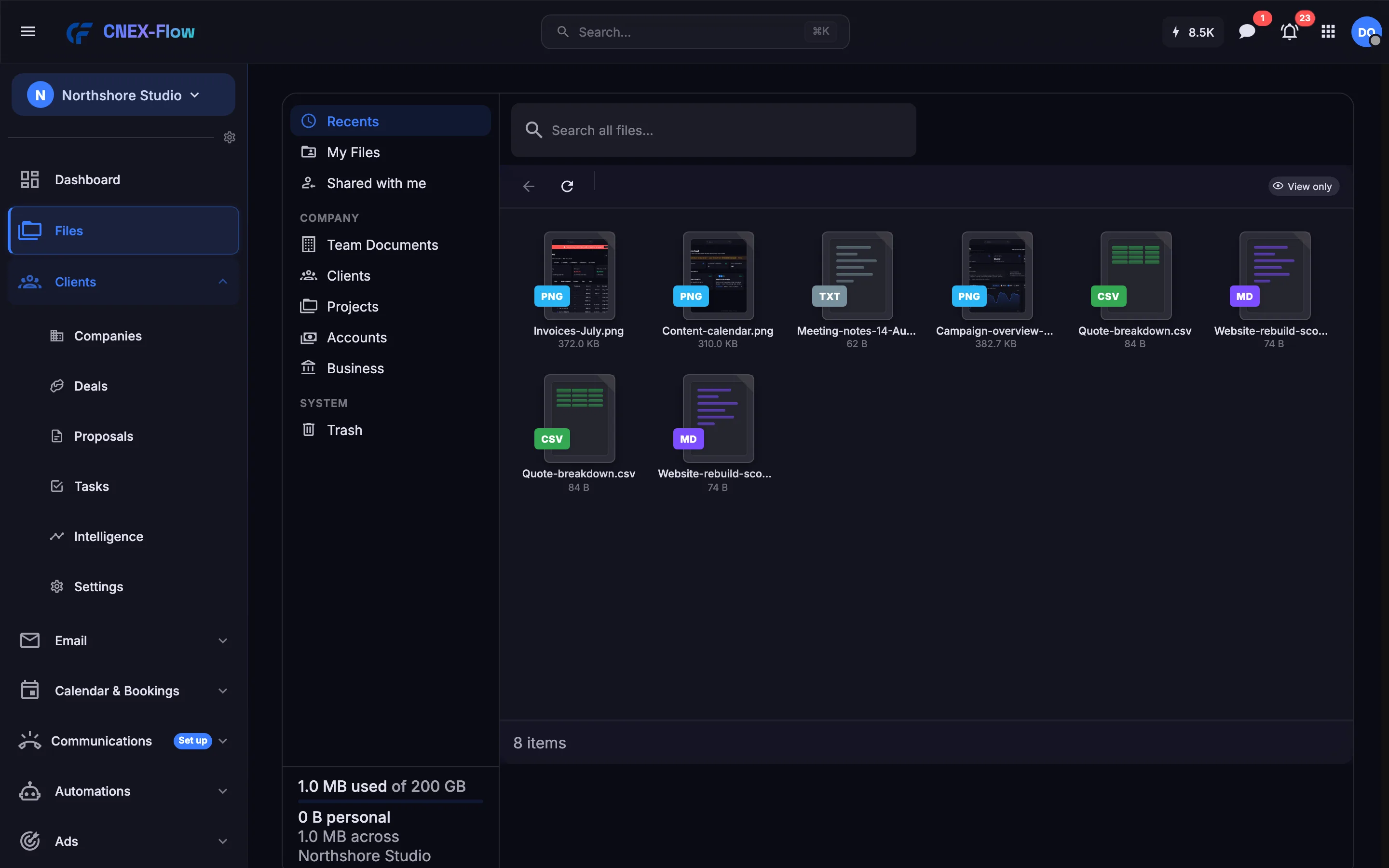
Task: Open the apps grid icon
Action: (1328, 31)
